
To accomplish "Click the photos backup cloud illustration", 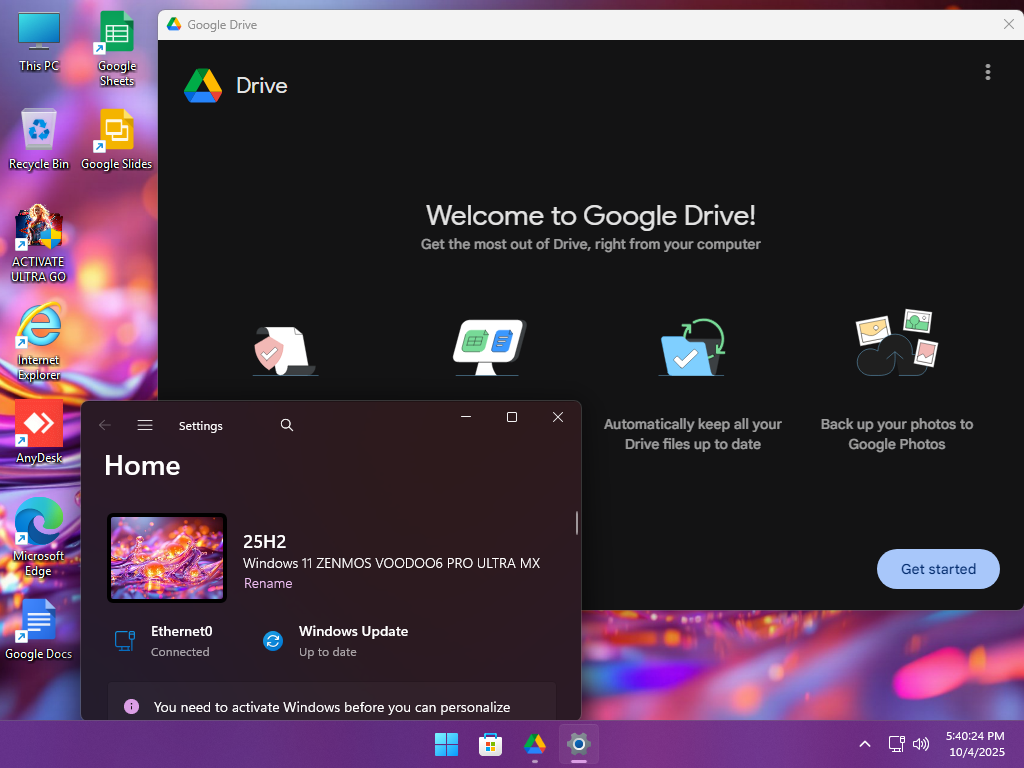I will click(x=897, y=343).
